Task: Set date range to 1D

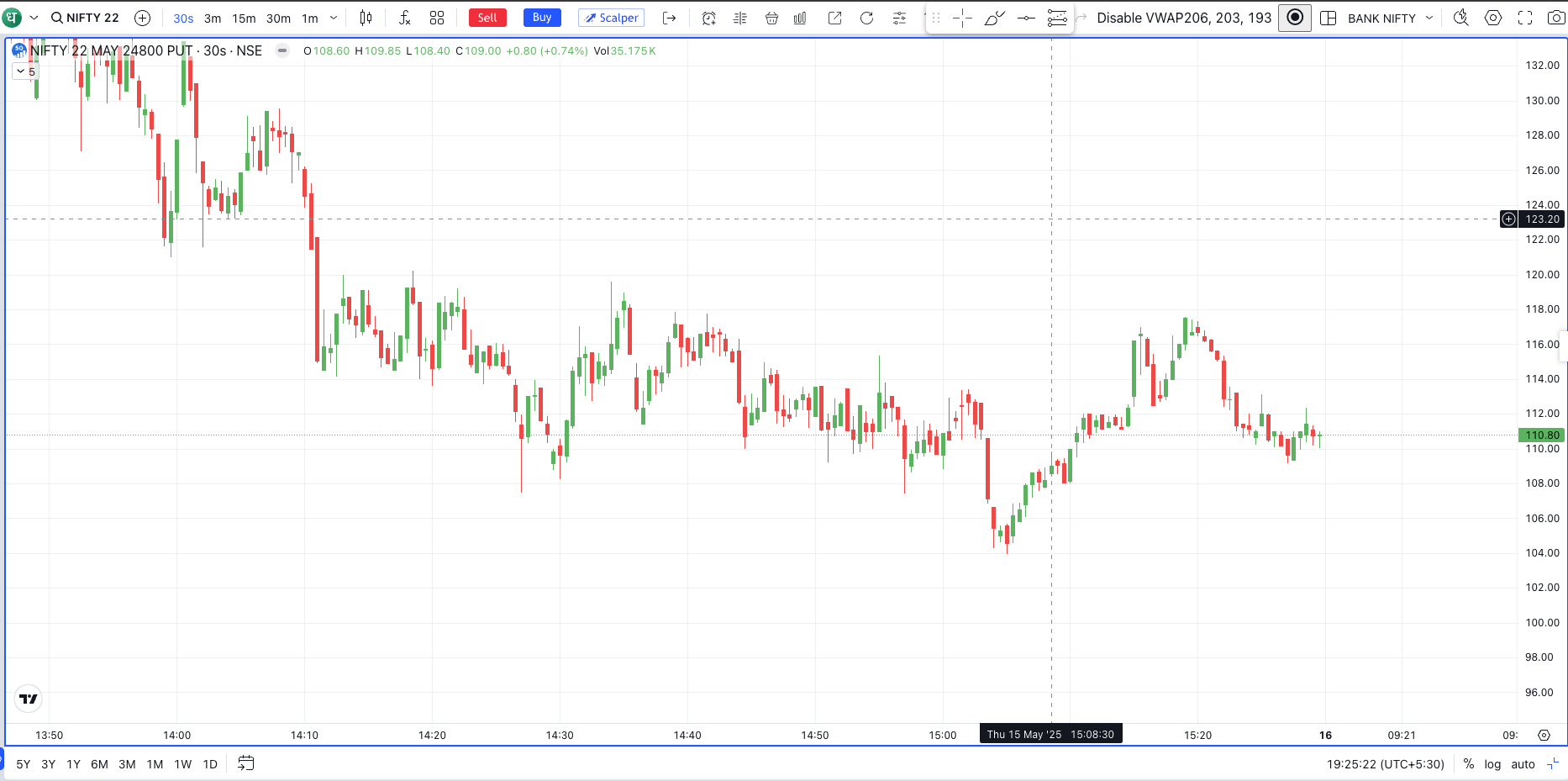Action: [210, 764]
